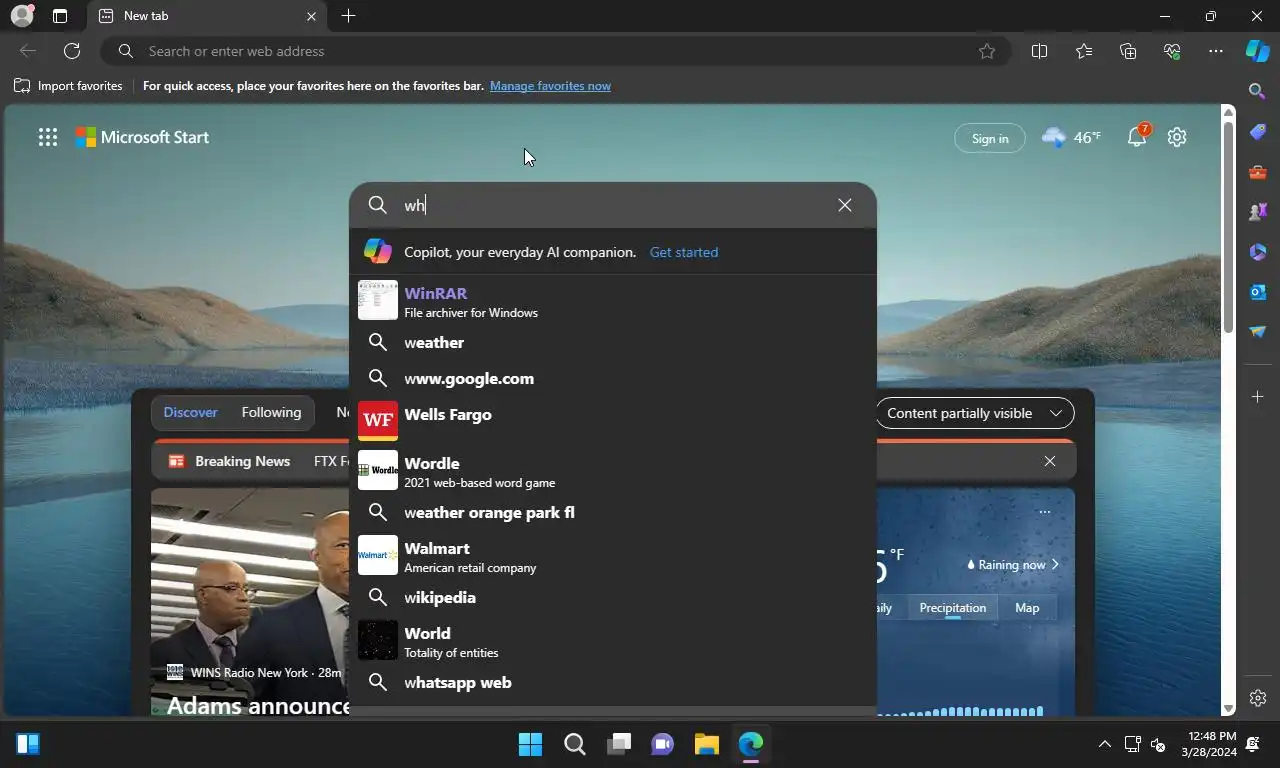Expand Content partially visible dropdown

pos(974,413)
